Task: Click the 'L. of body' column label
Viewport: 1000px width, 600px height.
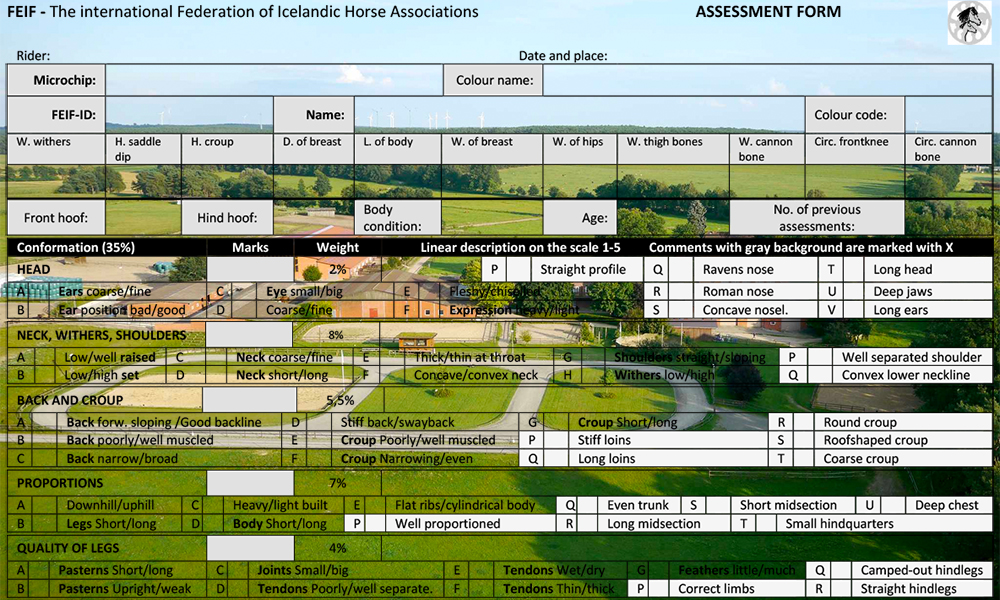Action: (388, 142)
